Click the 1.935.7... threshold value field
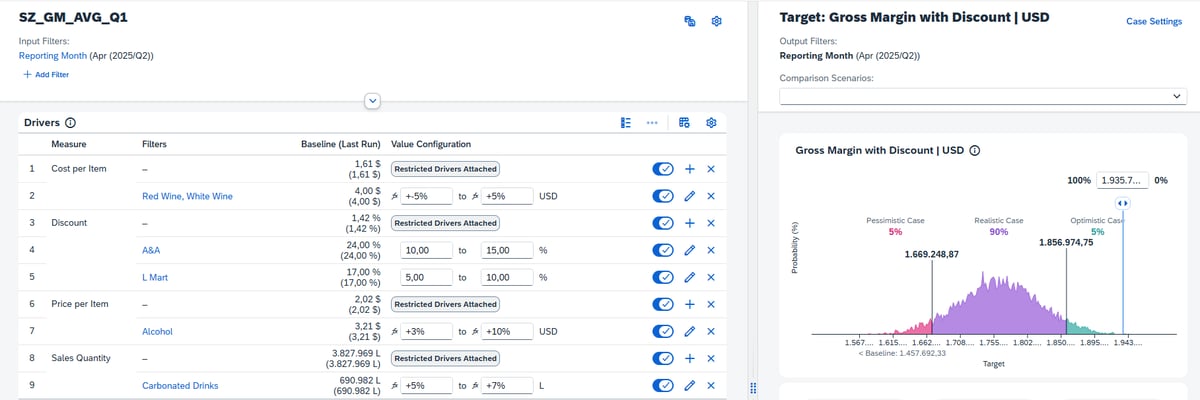The height and width of the screenshot is (400, 1200). (x=1123, y=180)
